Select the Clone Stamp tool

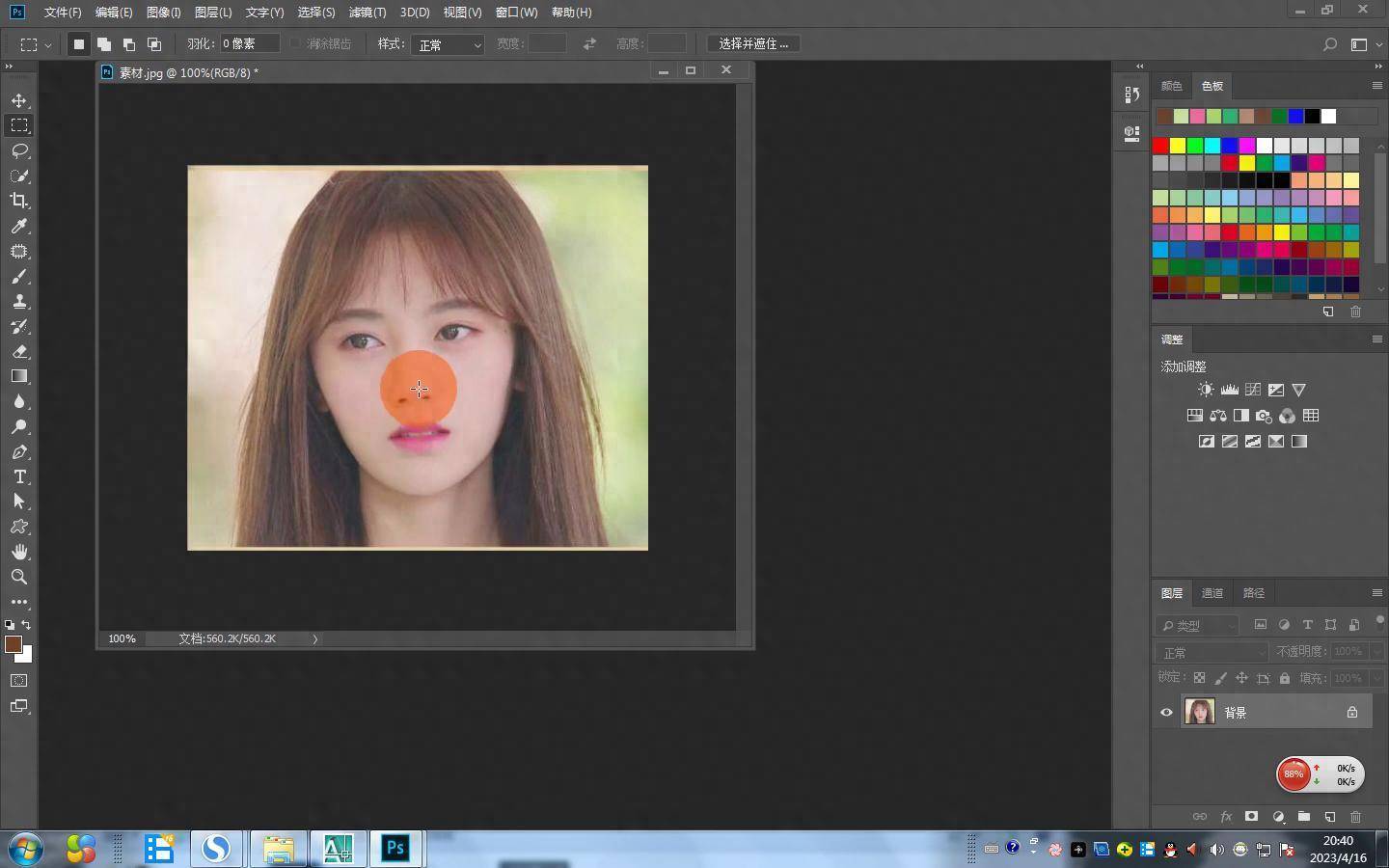(x=19, y=301)
